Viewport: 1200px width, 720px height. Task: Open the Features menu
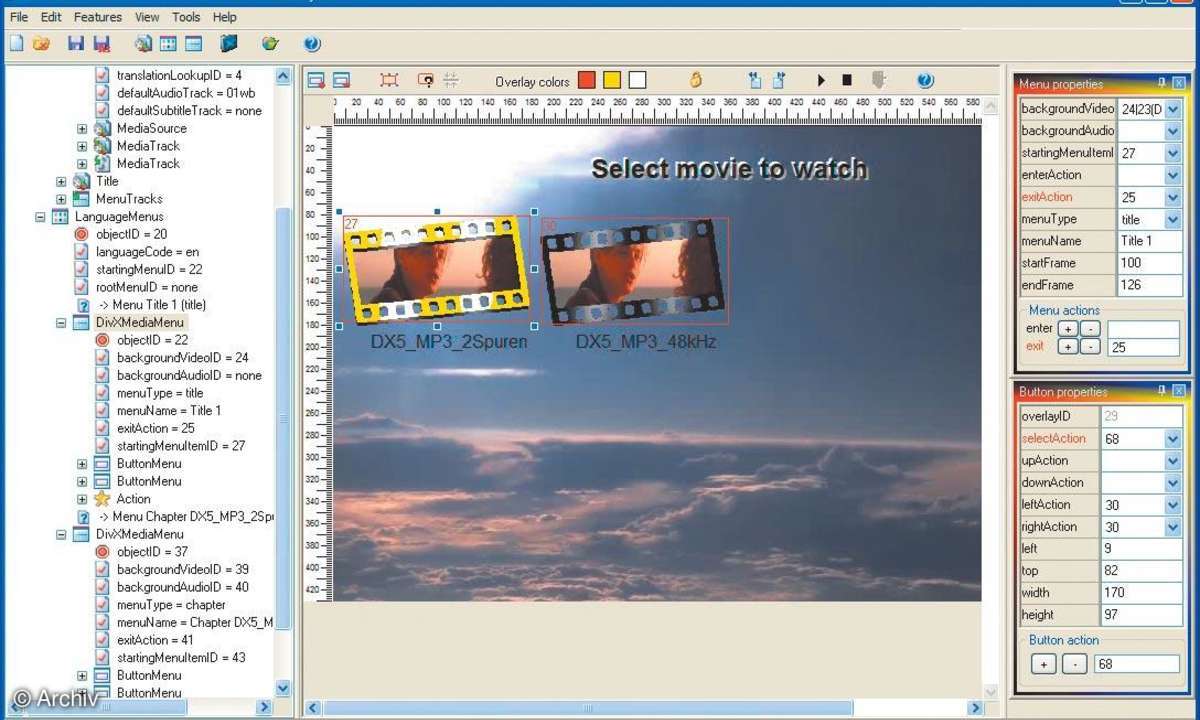(98, 17)
